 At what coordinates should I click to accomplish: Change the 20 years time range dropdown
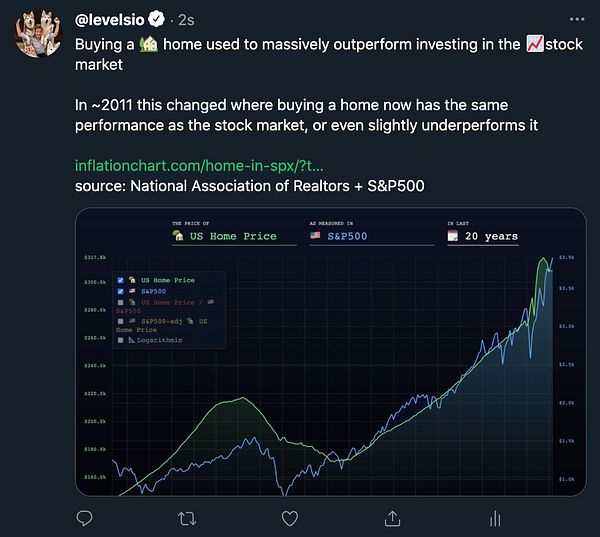click(483, 236)
